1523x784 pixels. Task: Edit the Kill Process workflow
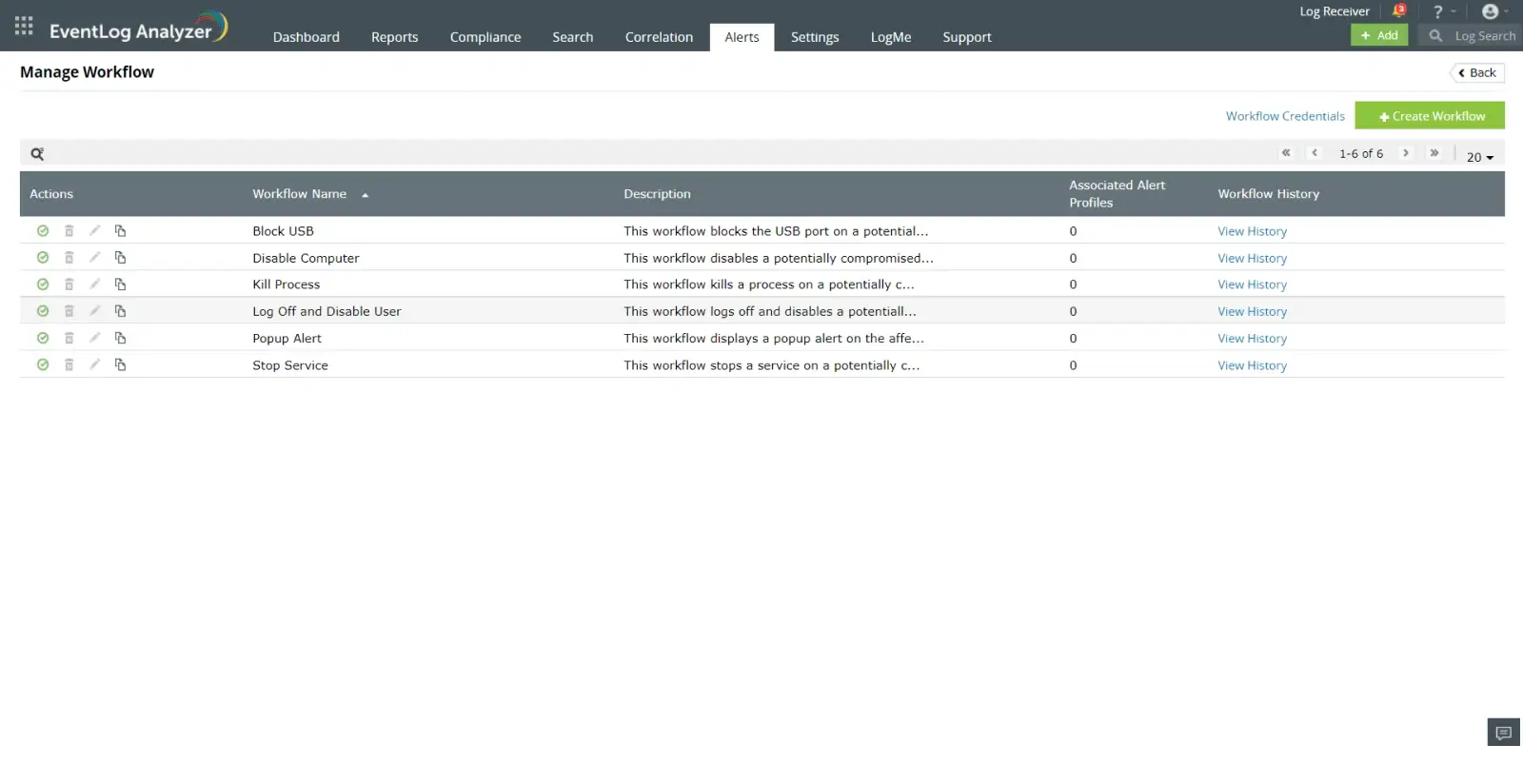click(94, 284)
